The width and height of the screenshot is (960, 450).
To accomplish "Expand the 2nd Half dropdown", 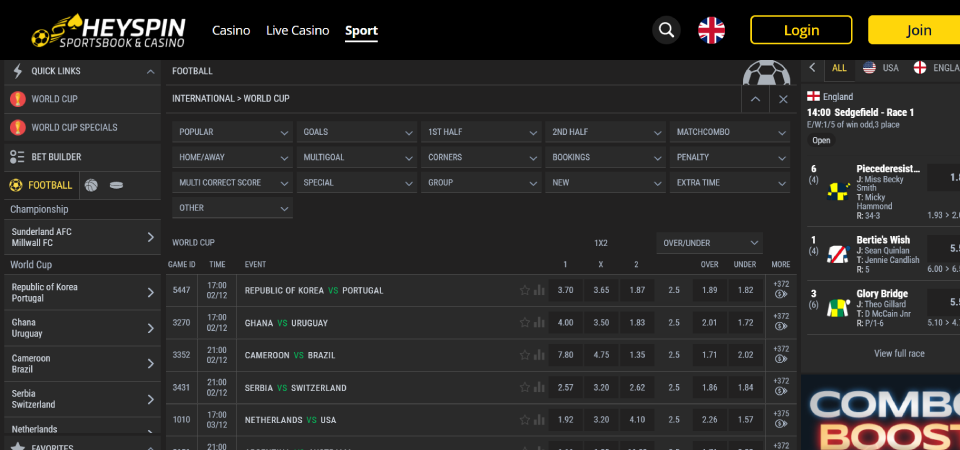I will point(606,132).
